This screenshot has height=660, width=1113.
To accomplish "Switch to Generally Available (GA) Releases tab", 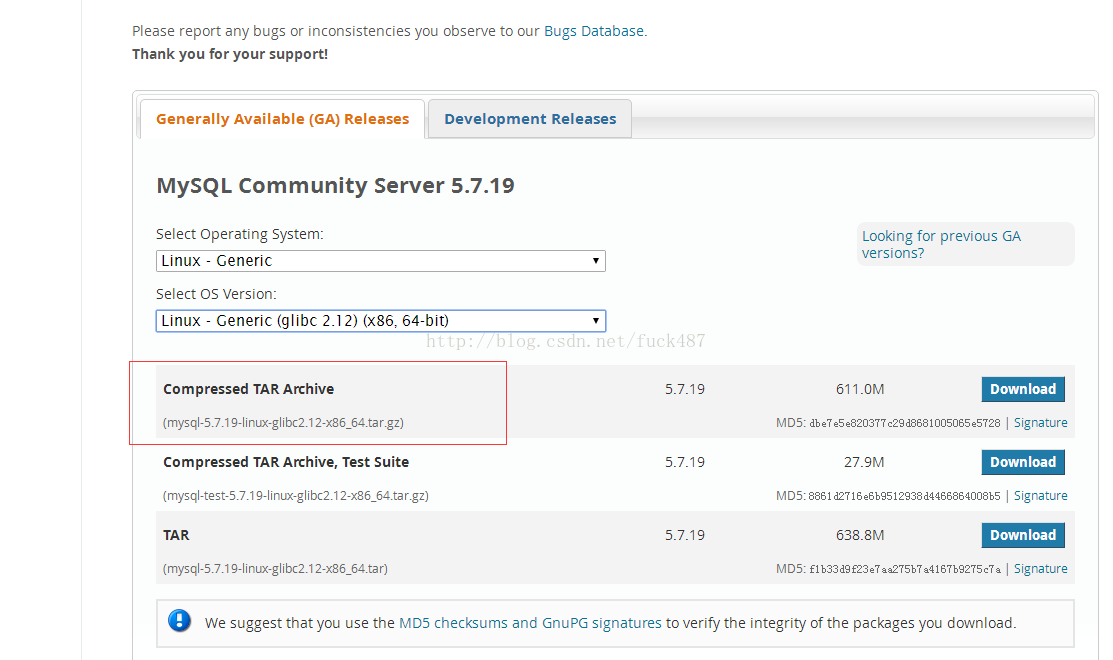I will click(283, 119).
